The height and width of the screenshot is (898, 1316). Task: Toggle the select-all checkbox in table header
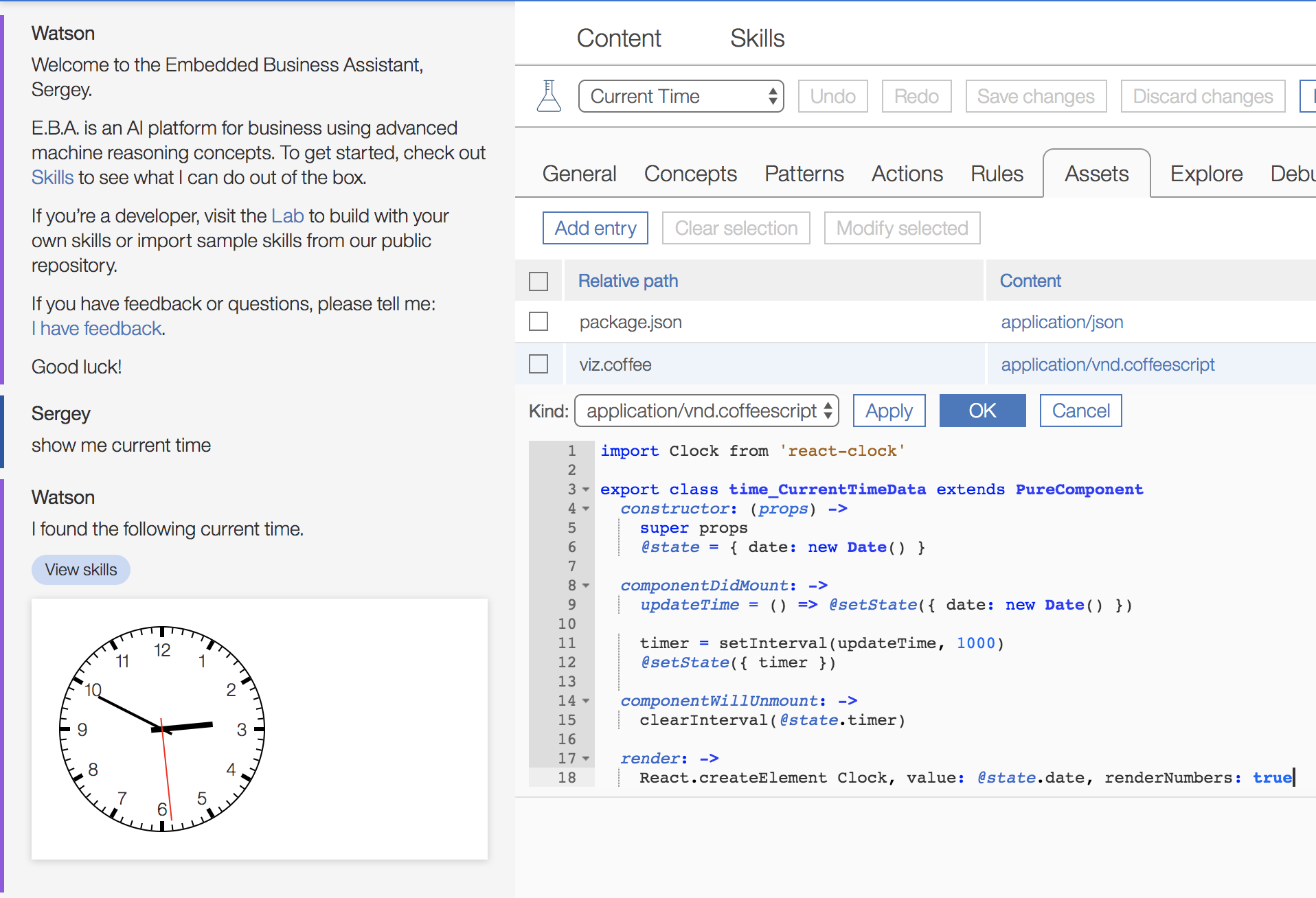[538, 281]
